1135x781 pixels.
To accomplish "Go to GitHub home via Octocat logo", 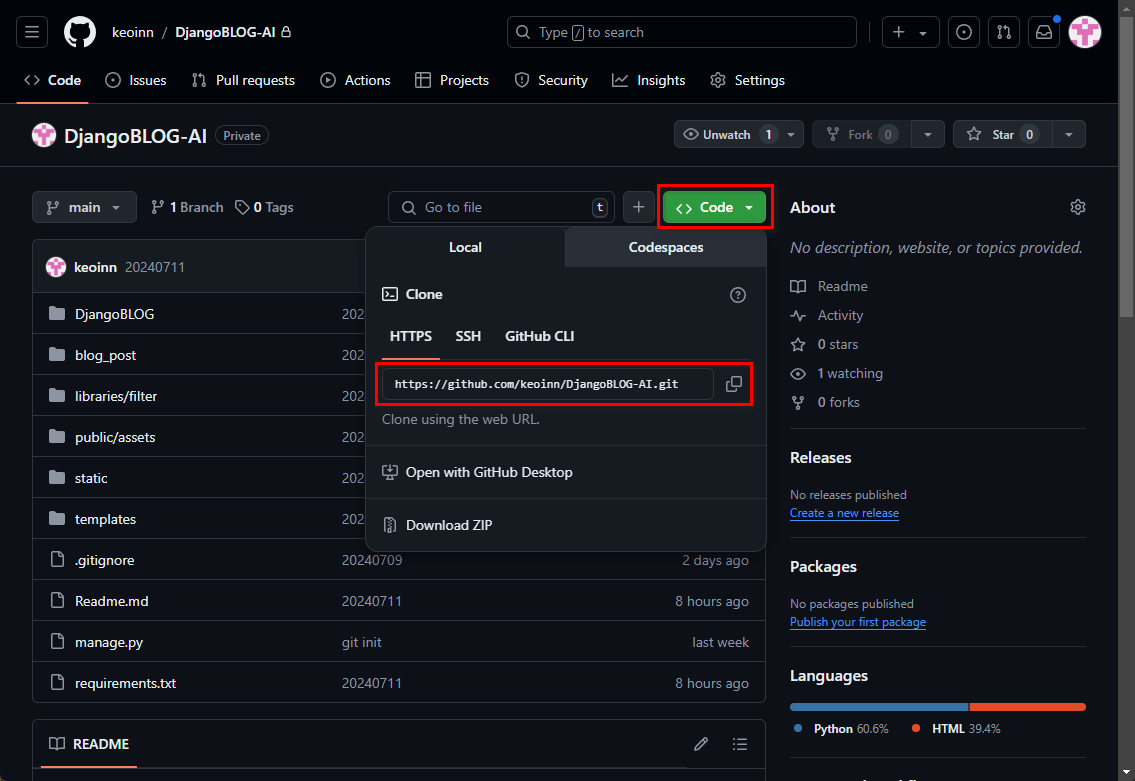I will tap(80, 32).
